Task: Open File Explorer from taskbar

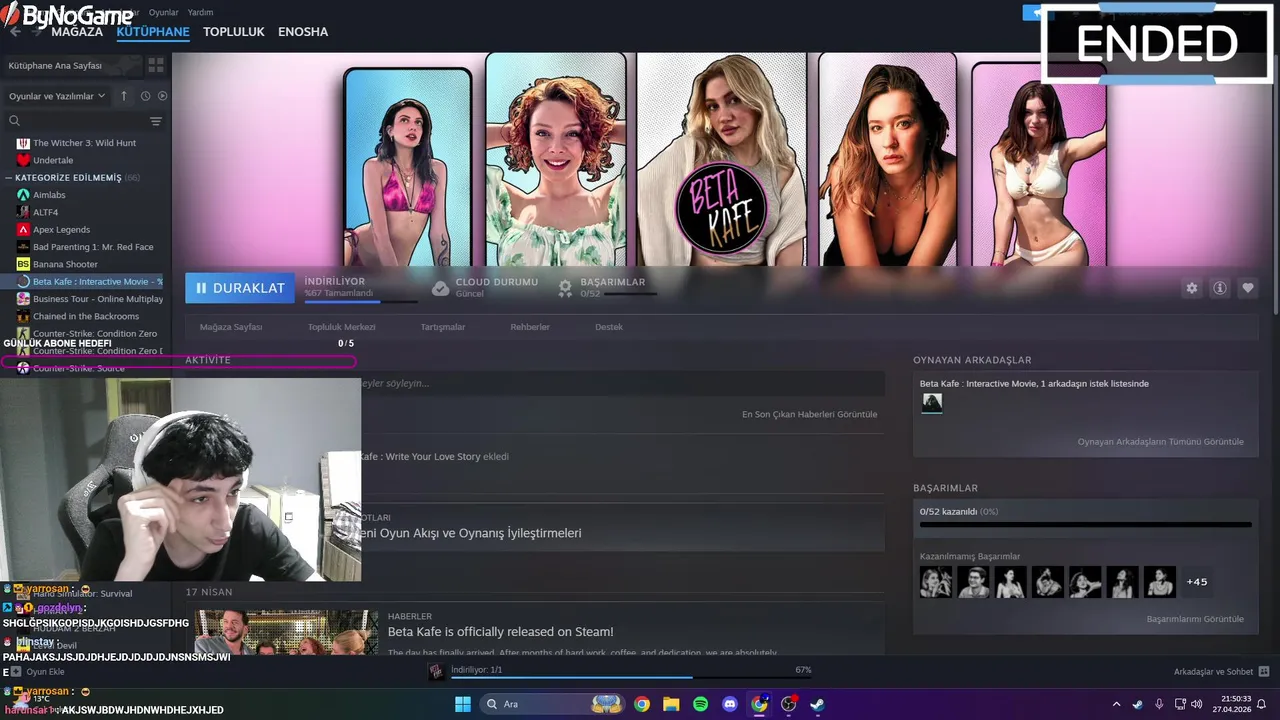Action: 671,704
